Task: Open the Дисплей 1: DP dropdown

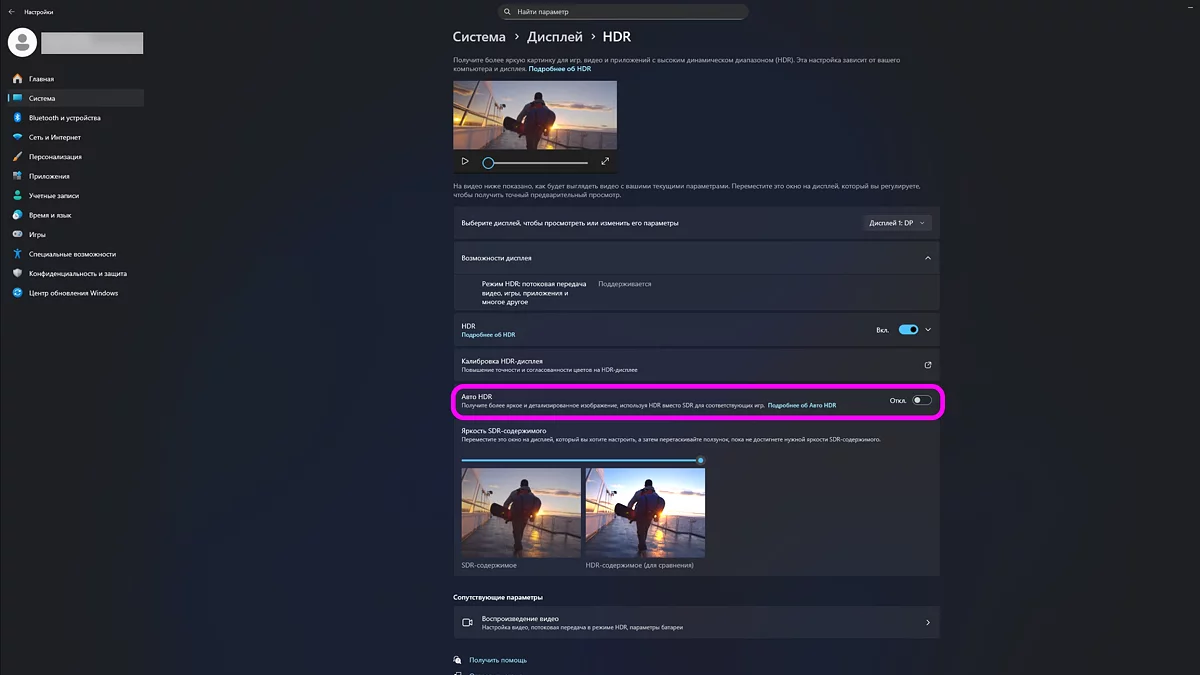Action: pos(897,223)
